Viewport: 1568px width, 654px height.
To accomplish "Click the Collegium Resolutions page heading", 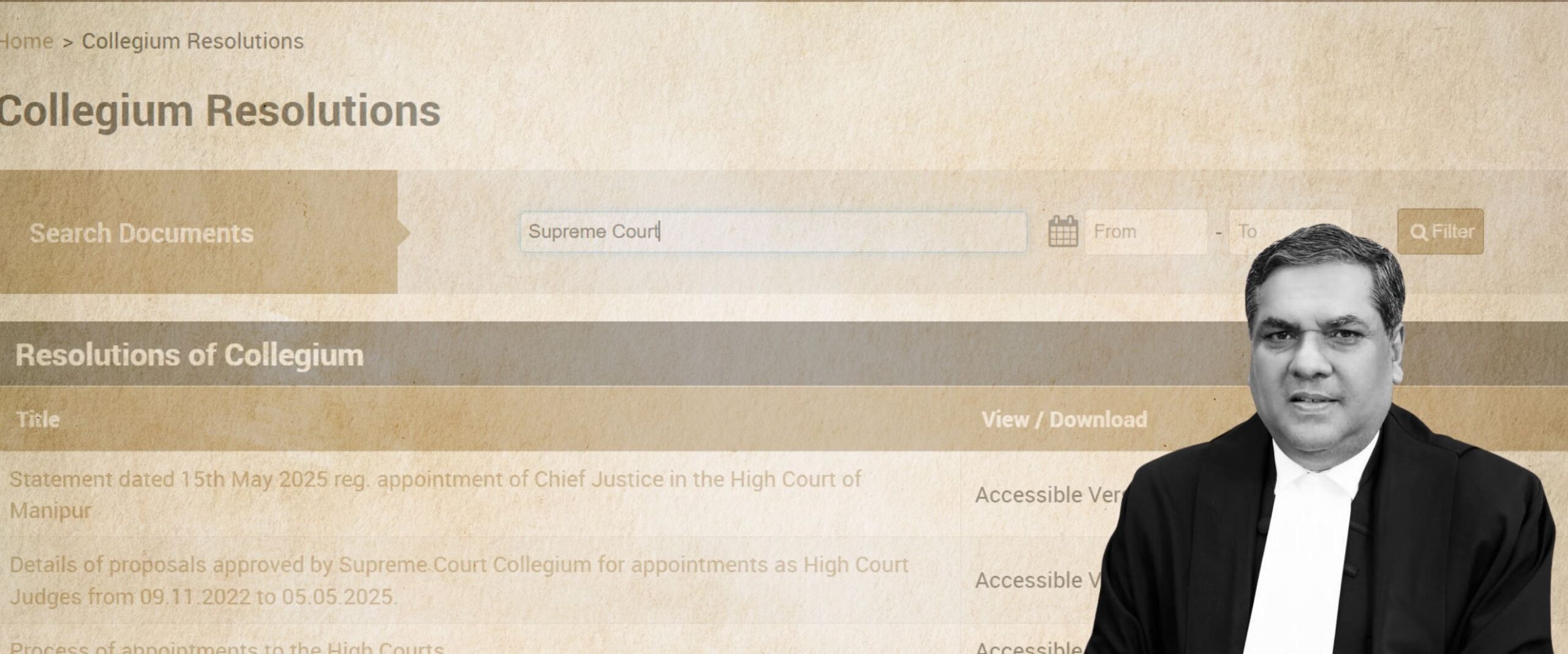I will point(219,111).
